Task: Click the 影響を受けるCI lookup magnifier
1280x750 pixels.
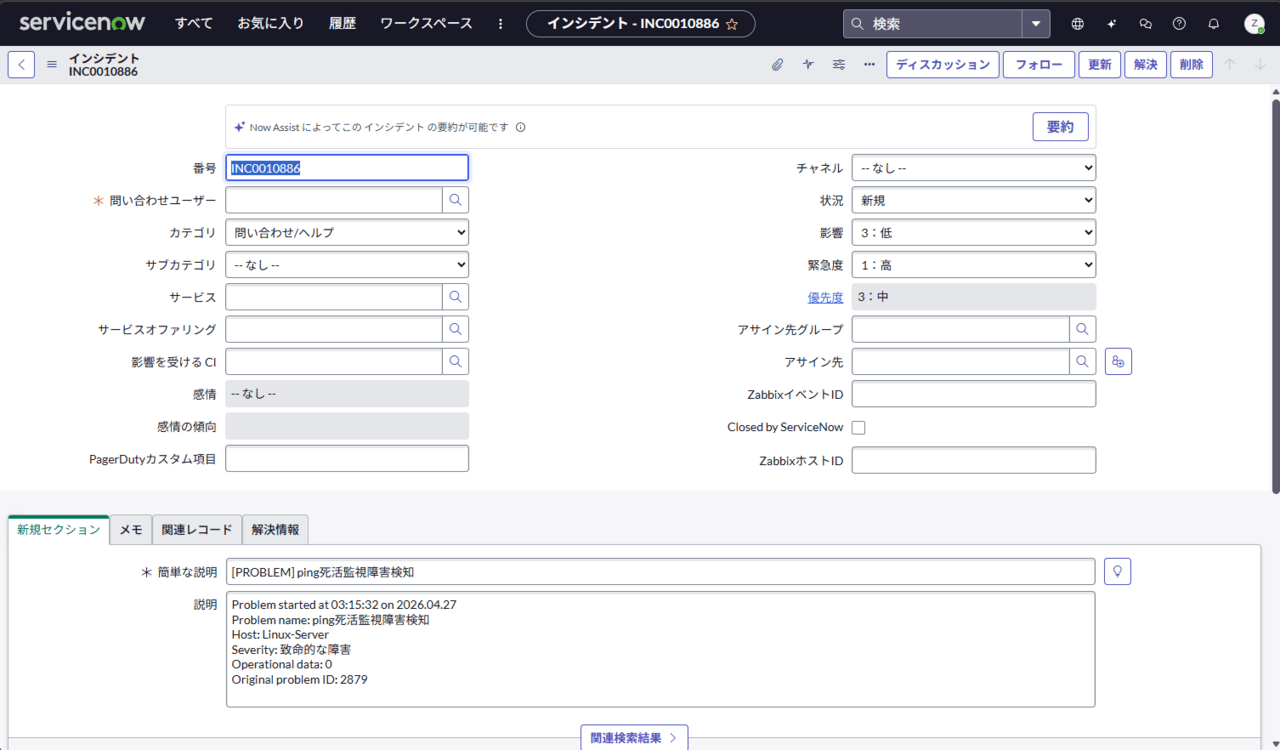Action: point(455,361)
